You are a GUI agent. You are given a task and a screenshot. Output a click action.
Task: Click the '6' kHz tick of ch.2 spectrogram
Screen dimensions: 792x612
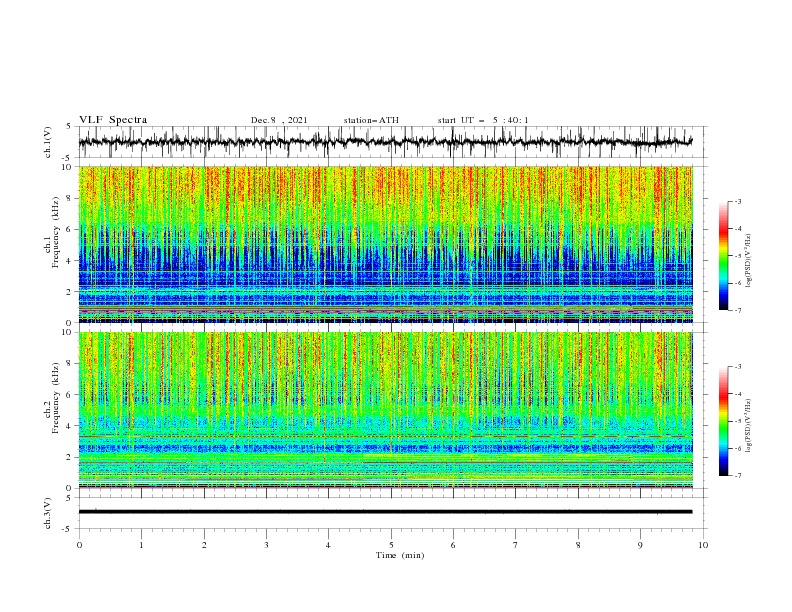(x=69, y=395)
